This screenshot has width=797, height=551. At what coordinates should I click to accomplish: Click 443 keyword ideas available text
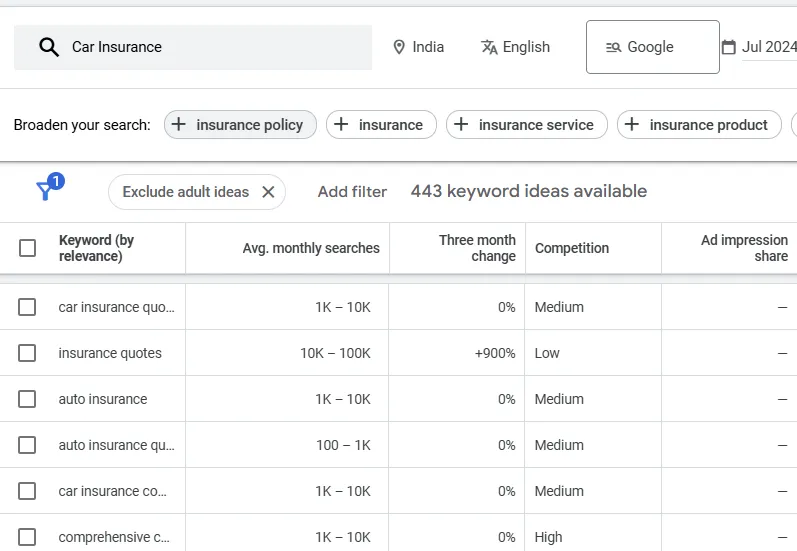529,191
